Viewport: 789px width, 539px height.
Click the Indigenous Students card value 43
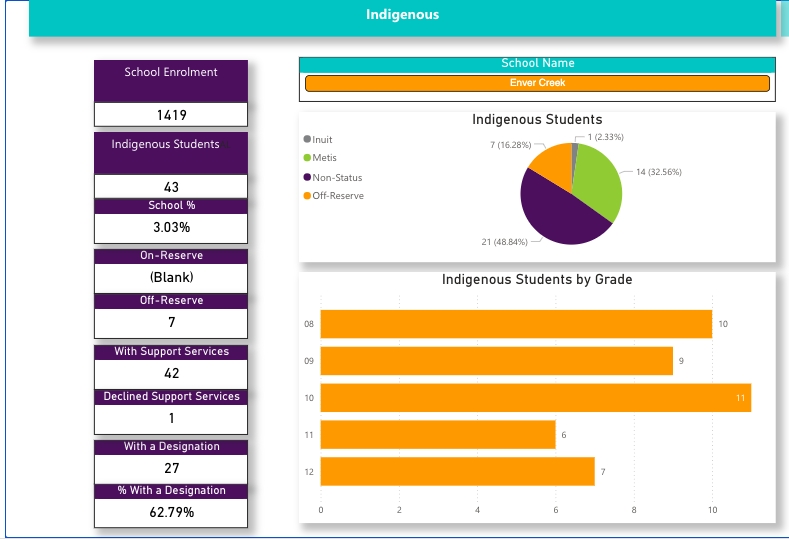click(170, 187)
